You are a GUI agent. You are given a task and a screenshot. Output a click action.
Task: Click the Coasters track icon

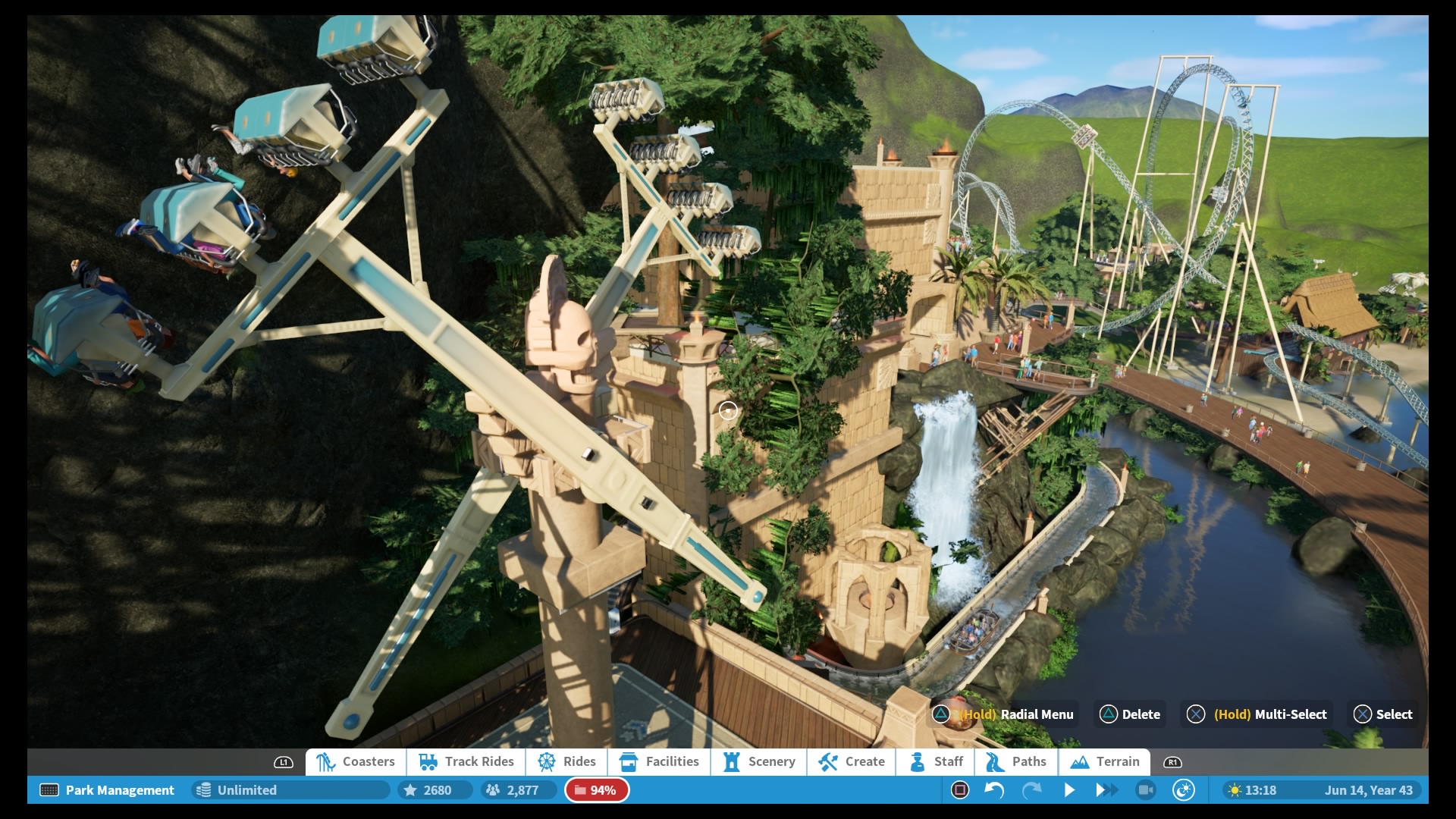click(326, 762)
